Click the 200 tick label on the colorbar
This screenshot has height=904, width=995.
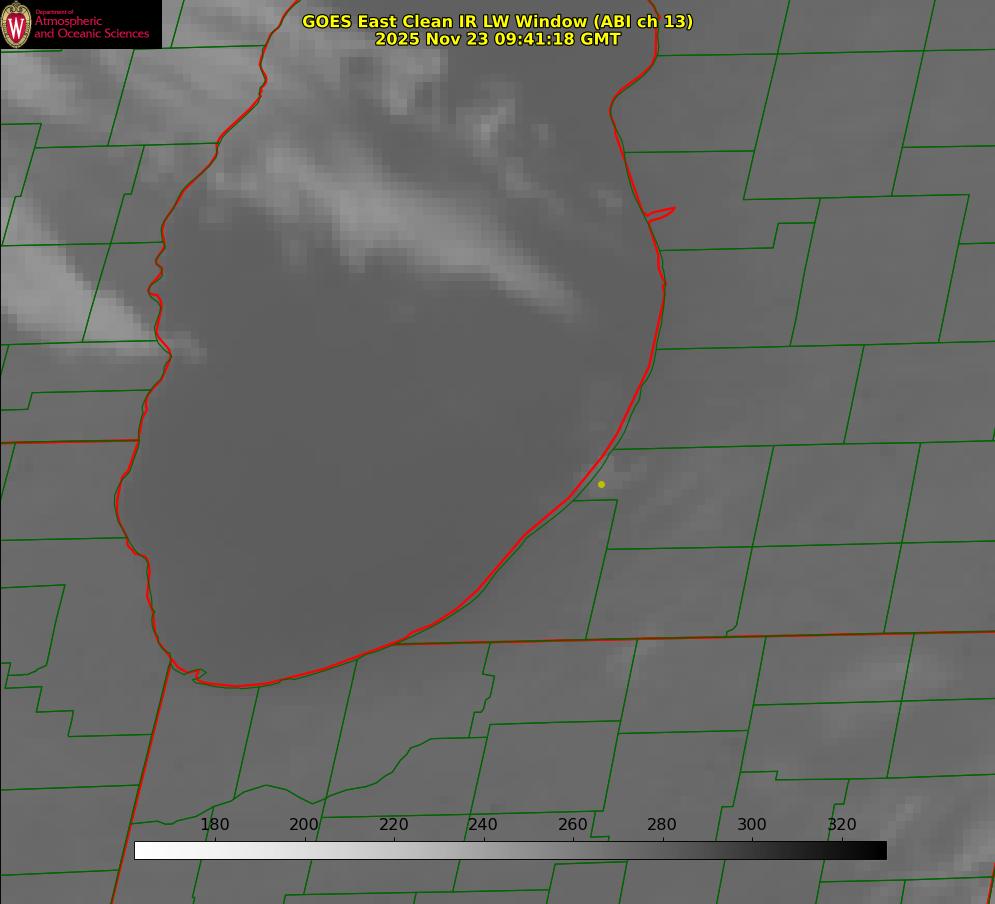(304, 824)
